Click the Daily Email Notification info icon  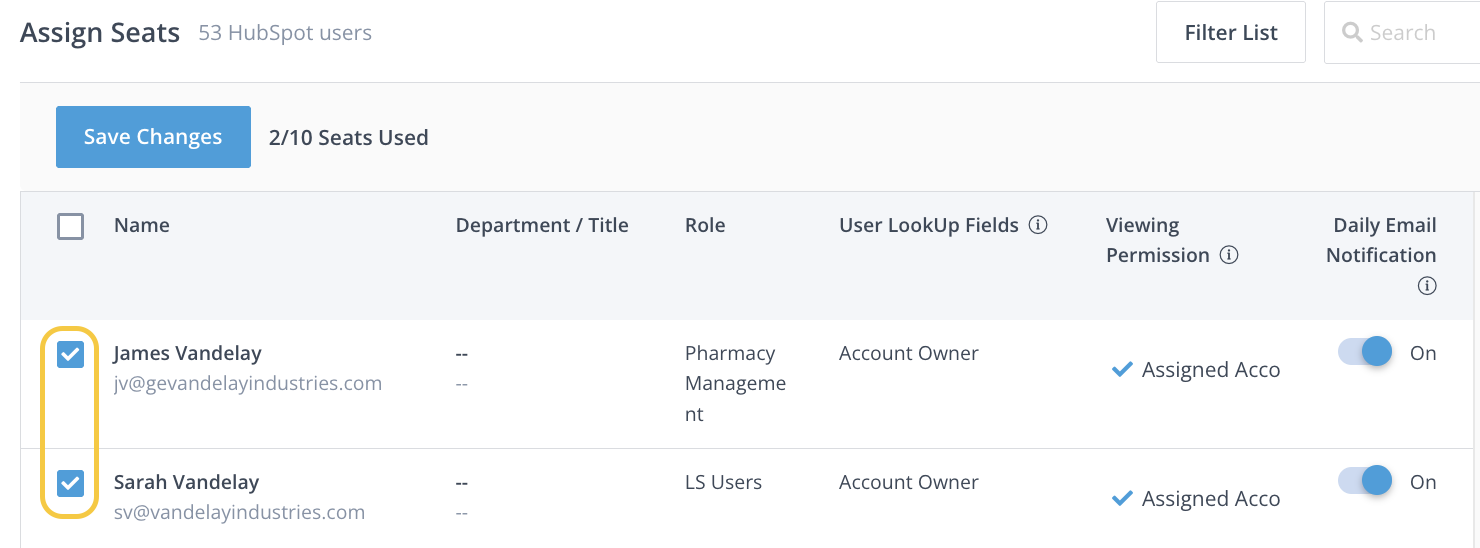(1427, 286)
